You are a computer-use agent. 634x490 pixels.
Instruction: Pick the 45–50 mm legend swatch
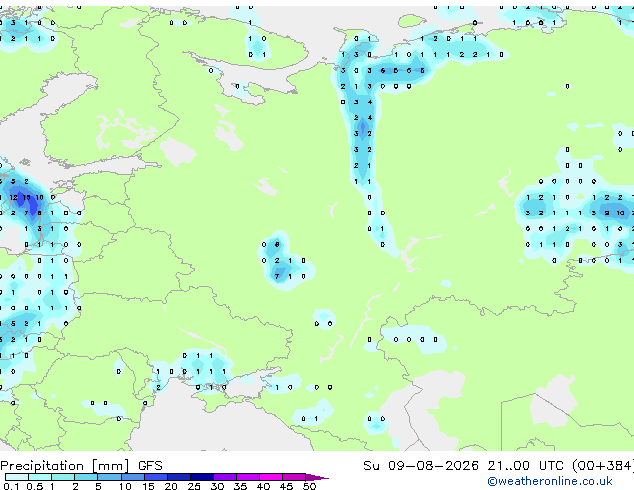294,477
